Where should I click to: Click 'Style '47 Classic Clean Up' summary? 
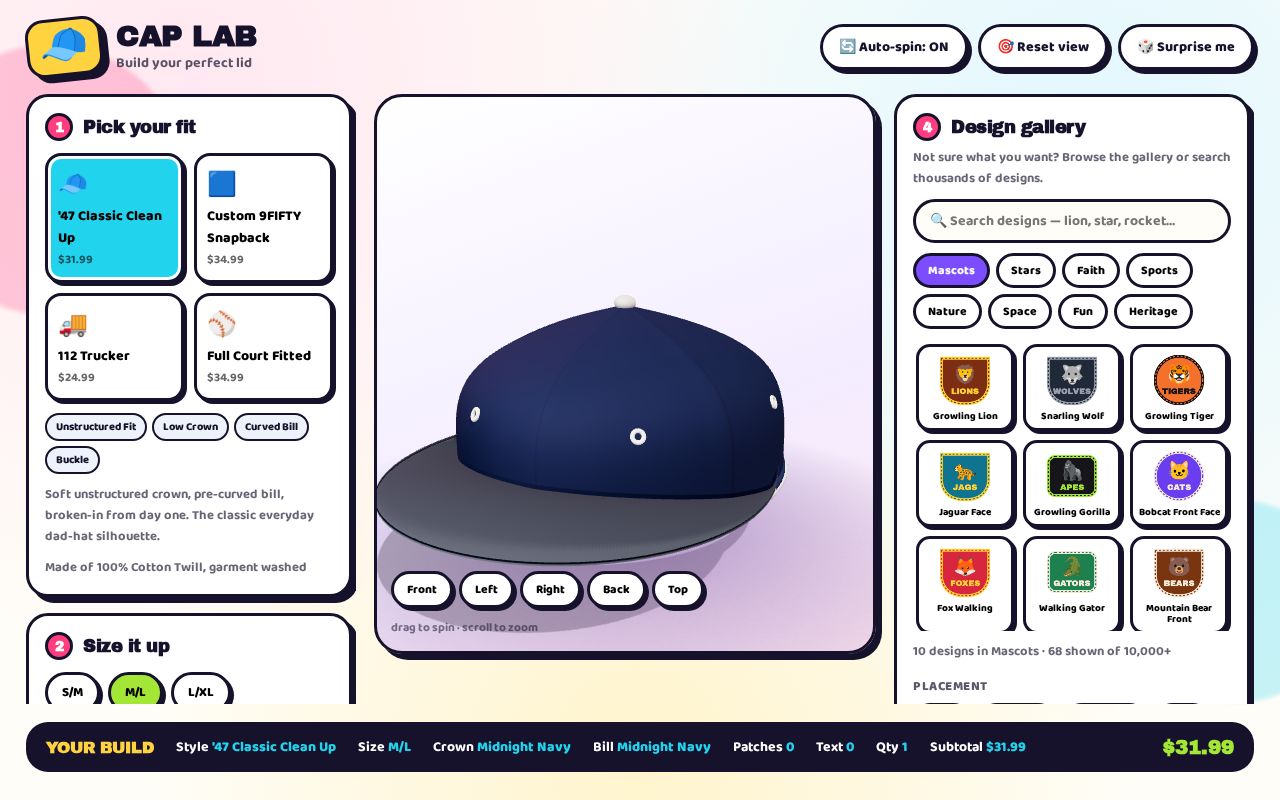click(x=256, y=747)
